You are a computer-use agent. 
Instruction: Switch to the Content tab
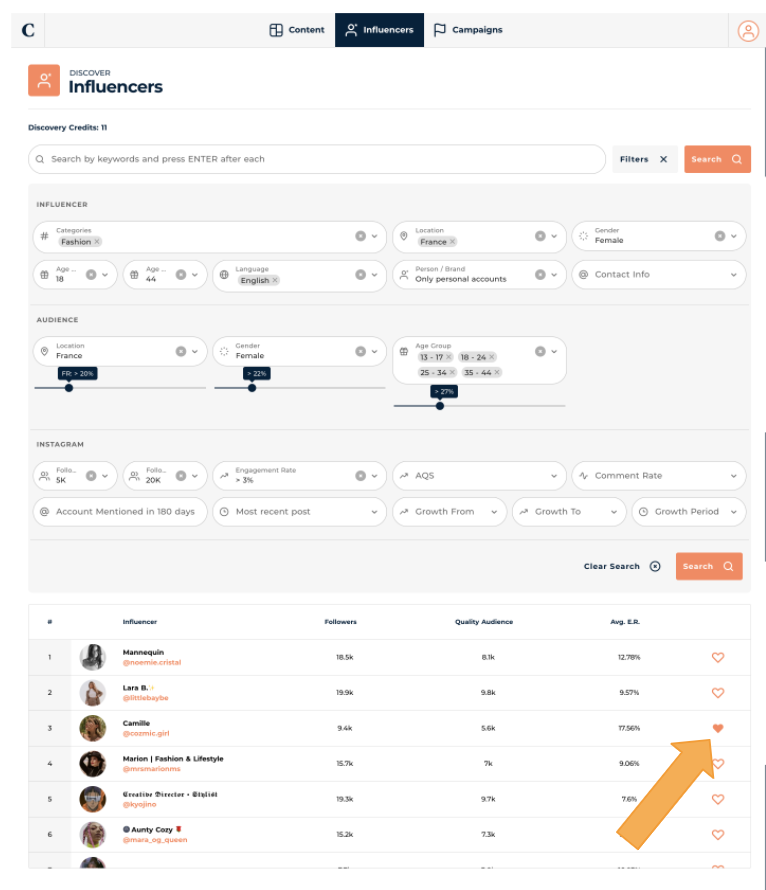click(x=297, y=30)
